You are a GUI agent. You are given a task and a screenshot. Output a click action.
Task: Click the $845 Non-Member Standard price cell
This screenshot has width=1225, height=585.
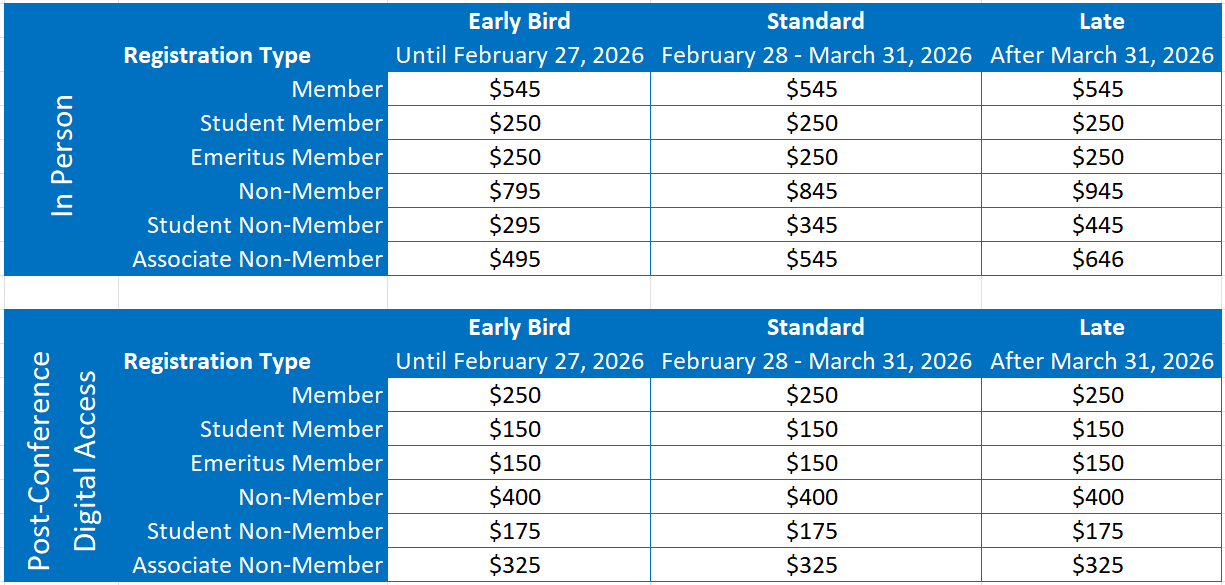click(x=811, y=191)
